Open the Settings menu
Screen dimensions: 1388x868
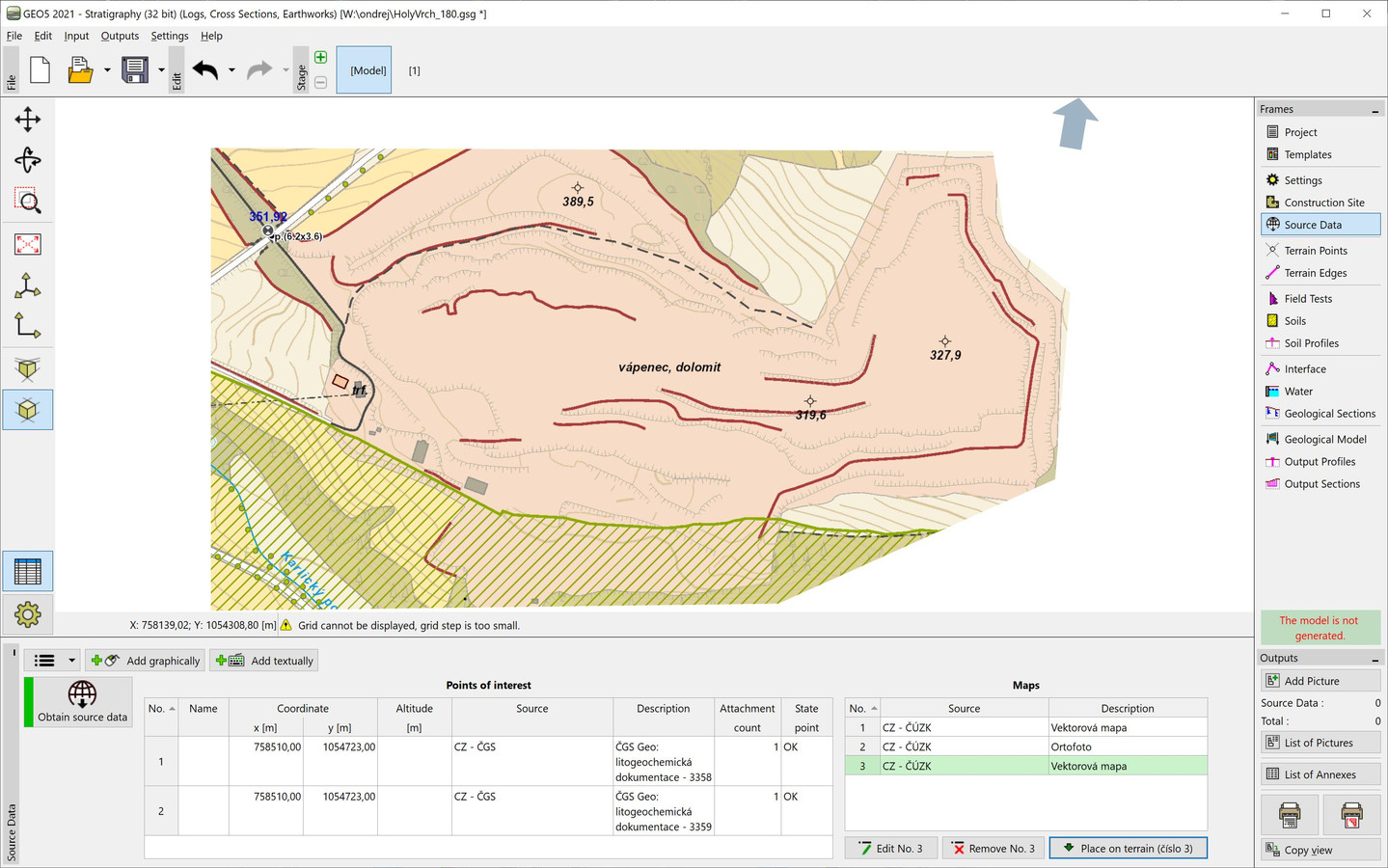click(169, 36)
